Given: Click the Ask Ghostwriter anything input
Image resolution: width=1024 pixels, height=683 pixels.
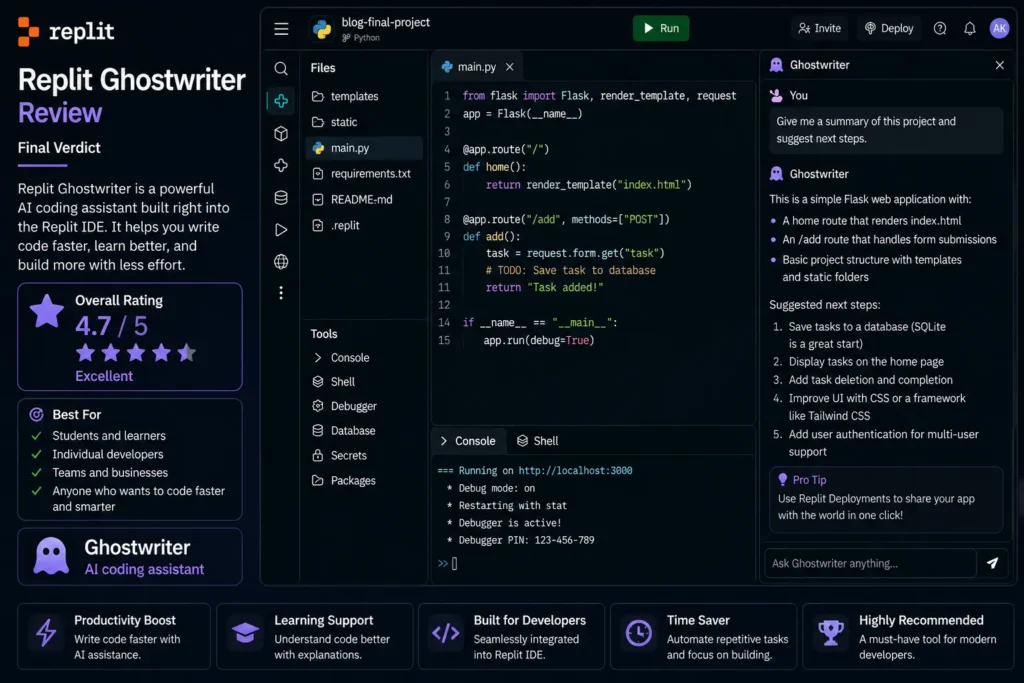Looking at the screenshot, I should (x=870, y=563).
